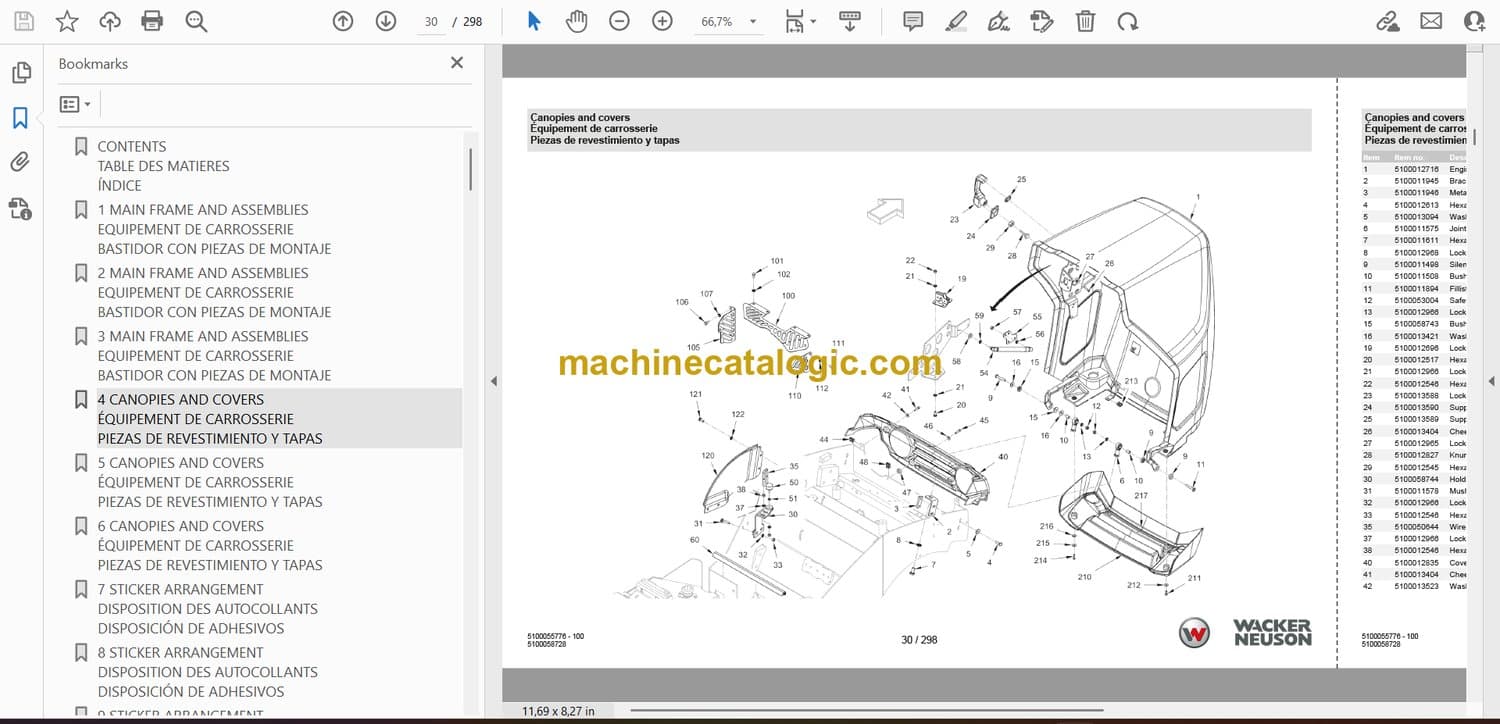This screenshot has height=724, width=1500.
Task: Click the Delete trash icon
Action: (1085, 21)
